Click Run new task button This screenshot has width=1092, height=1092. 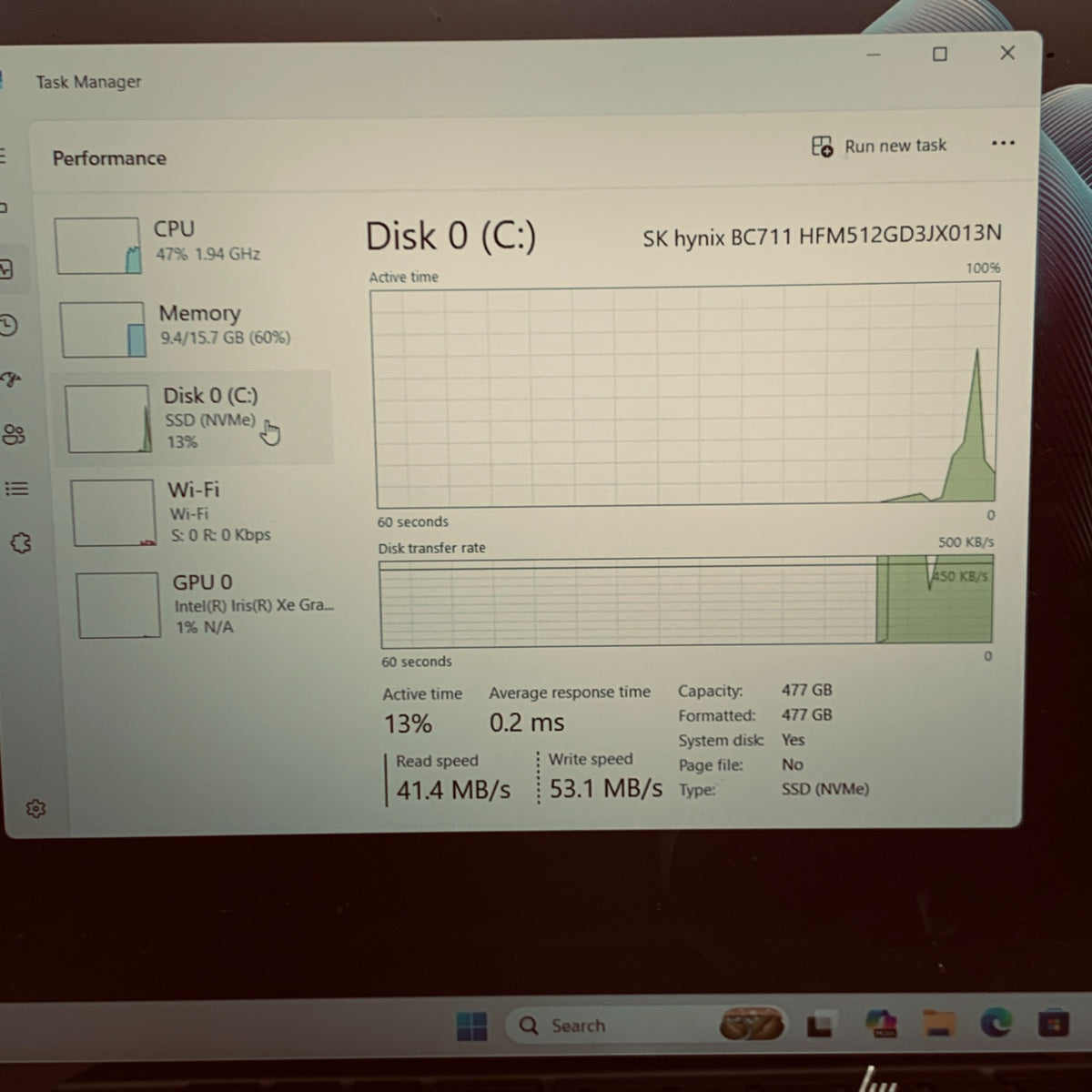879,146
